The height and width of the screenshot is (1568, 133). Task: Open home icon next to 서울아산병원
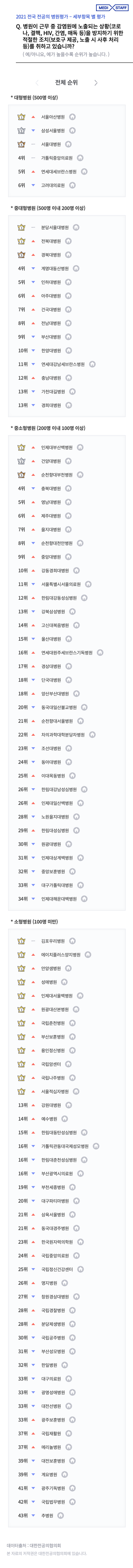72,117
